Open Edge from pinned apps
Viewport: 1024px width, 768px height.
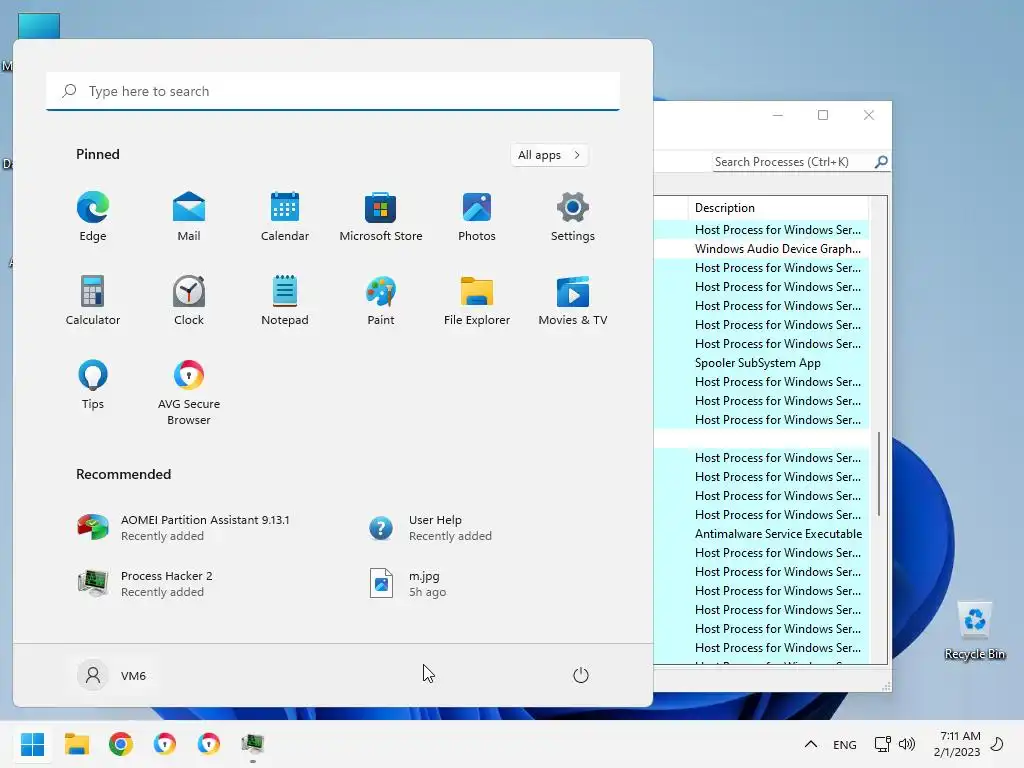pos(93,216)
